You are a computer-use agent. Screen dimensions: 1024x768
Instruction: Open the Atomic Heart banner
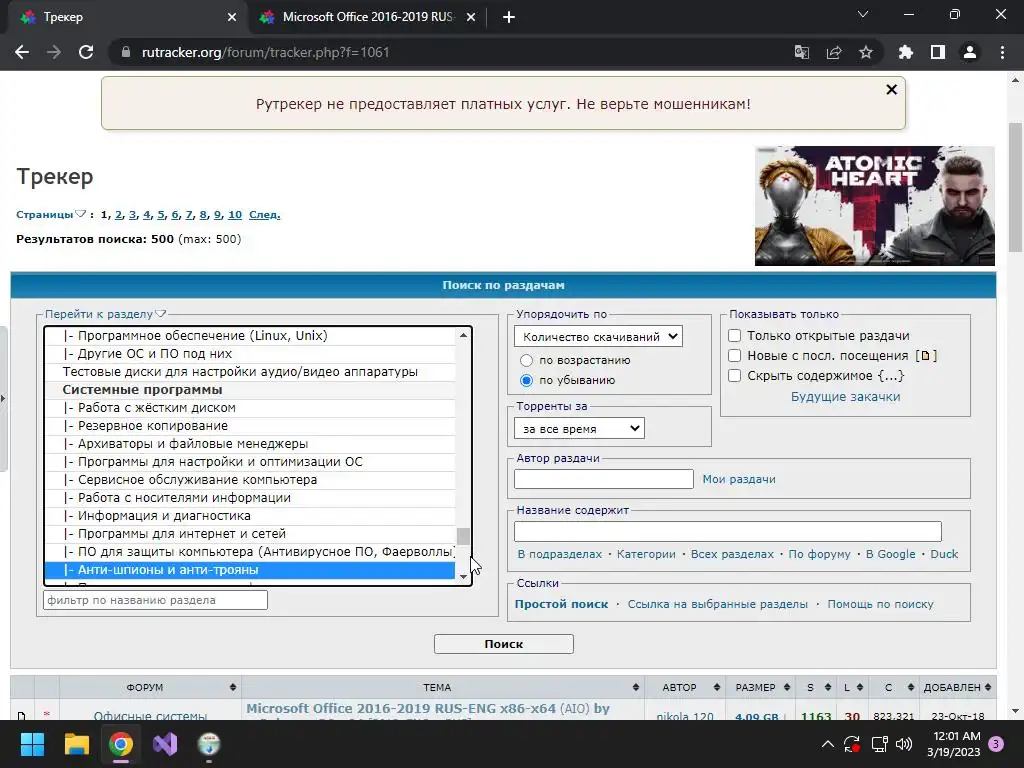point(874,206)
